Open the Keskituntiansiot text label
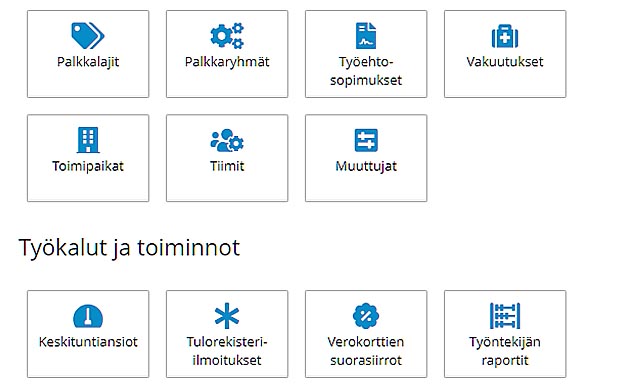 (88, 342)
